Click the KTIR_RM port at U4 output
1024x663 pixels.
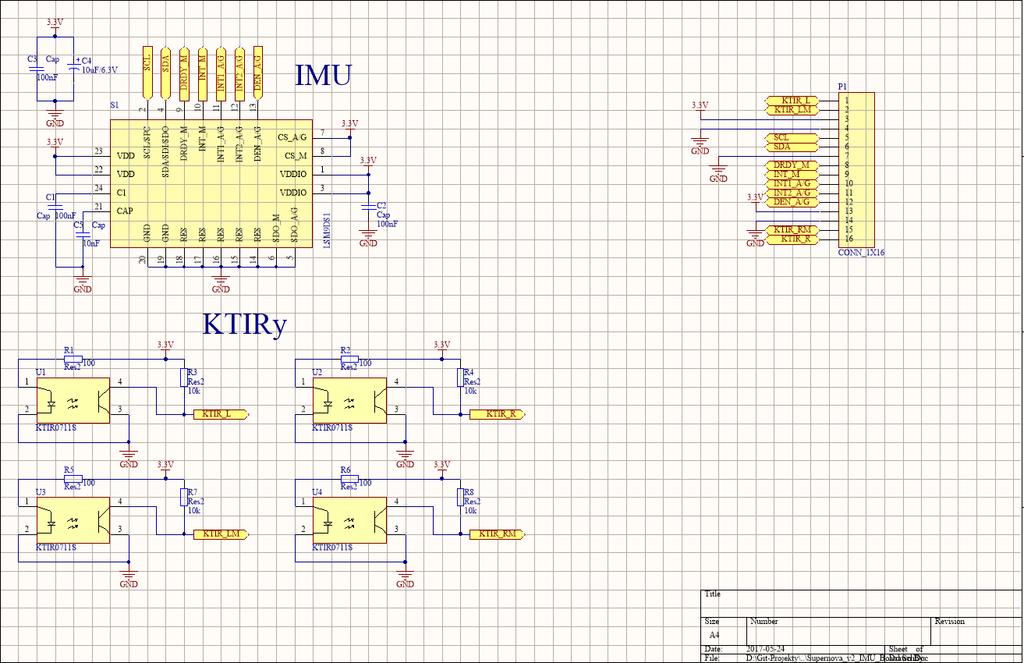pos(497,534)
